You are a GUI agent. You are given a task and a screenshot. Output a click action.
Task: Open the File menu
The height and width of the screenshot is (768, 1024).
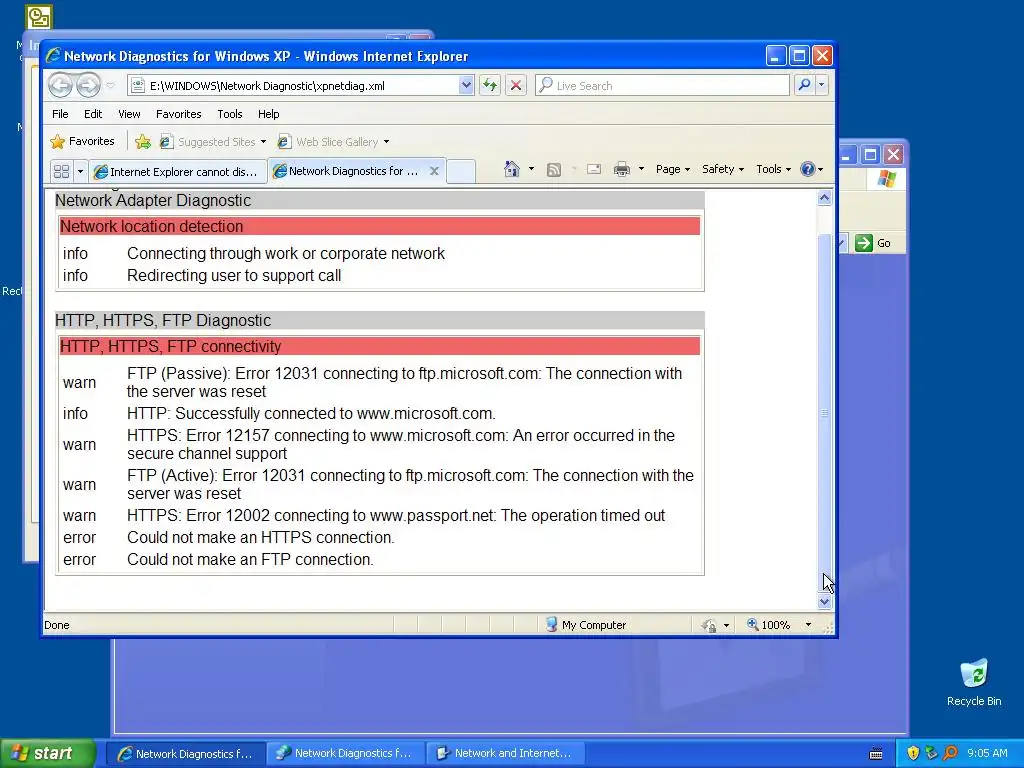[60, 114]
